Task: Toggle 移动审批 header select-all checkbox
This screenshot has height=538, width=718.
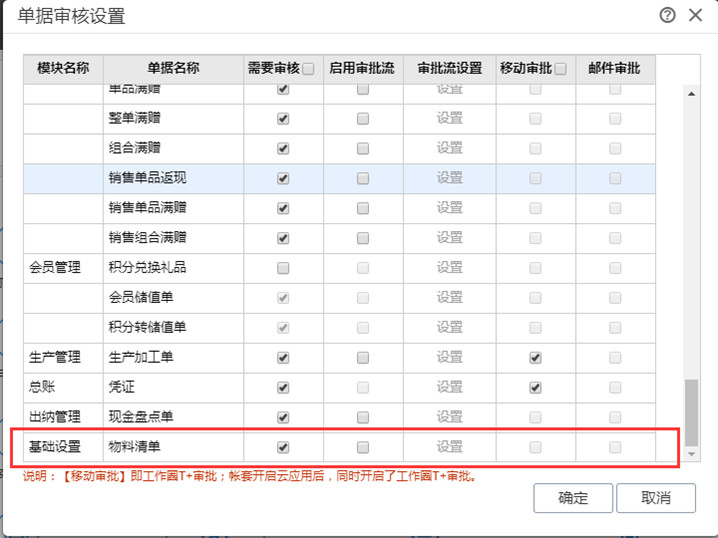Action: coord(560,69)
